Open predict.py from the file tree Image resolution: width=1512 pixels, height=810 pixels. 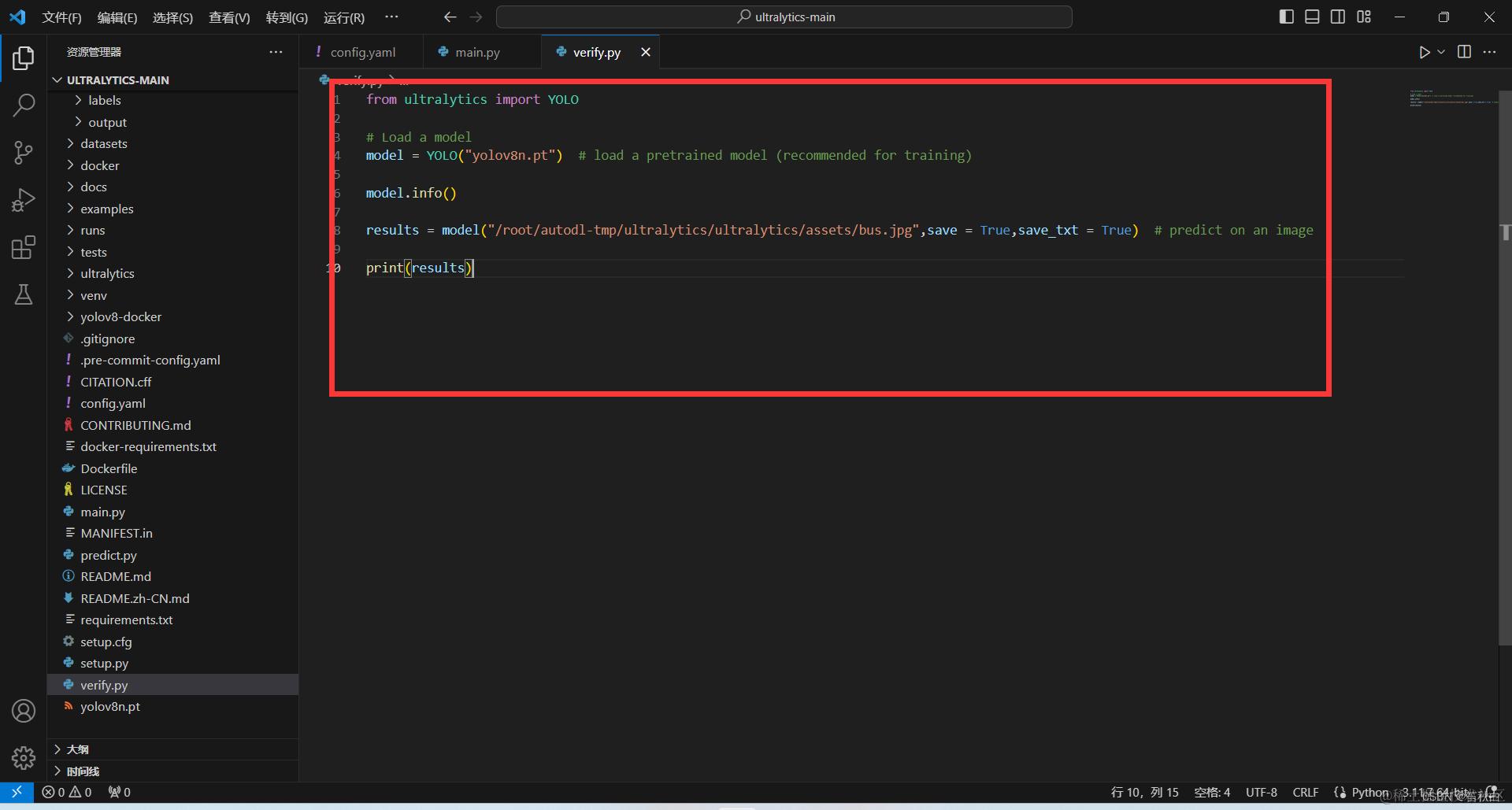(172, 556)
